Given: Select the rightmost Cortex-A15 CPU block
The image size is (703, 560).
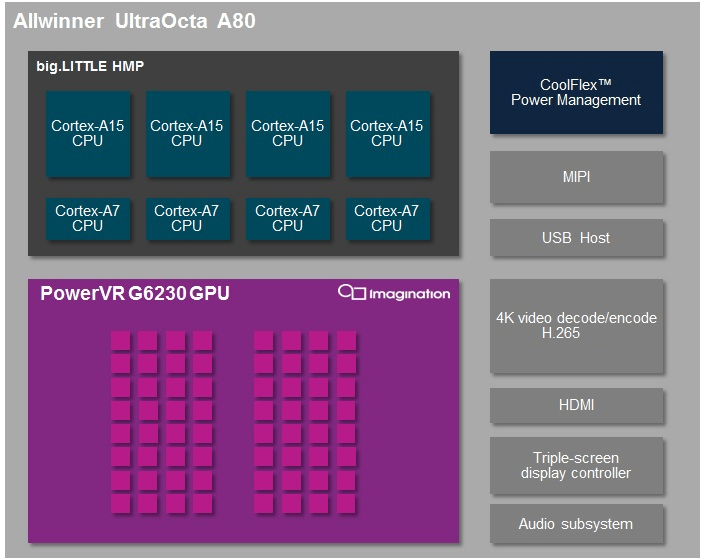Looking at the screenshot, I should coord(388,134).
